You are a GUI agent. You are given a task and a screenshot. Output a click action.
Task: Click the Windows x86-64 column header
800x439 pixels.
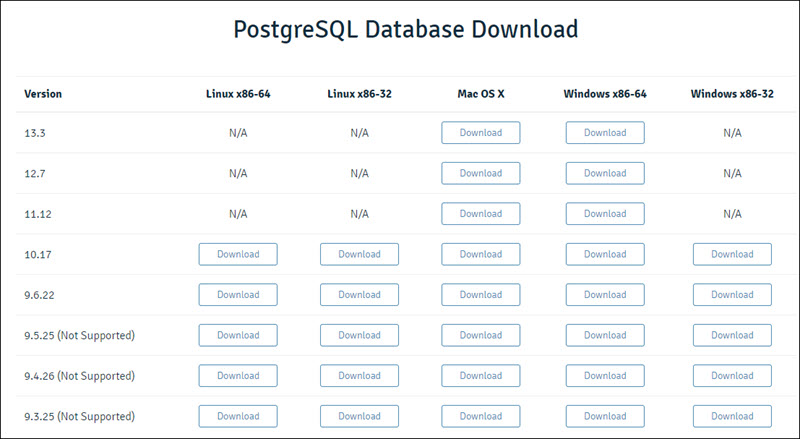(x=605, y=94)
